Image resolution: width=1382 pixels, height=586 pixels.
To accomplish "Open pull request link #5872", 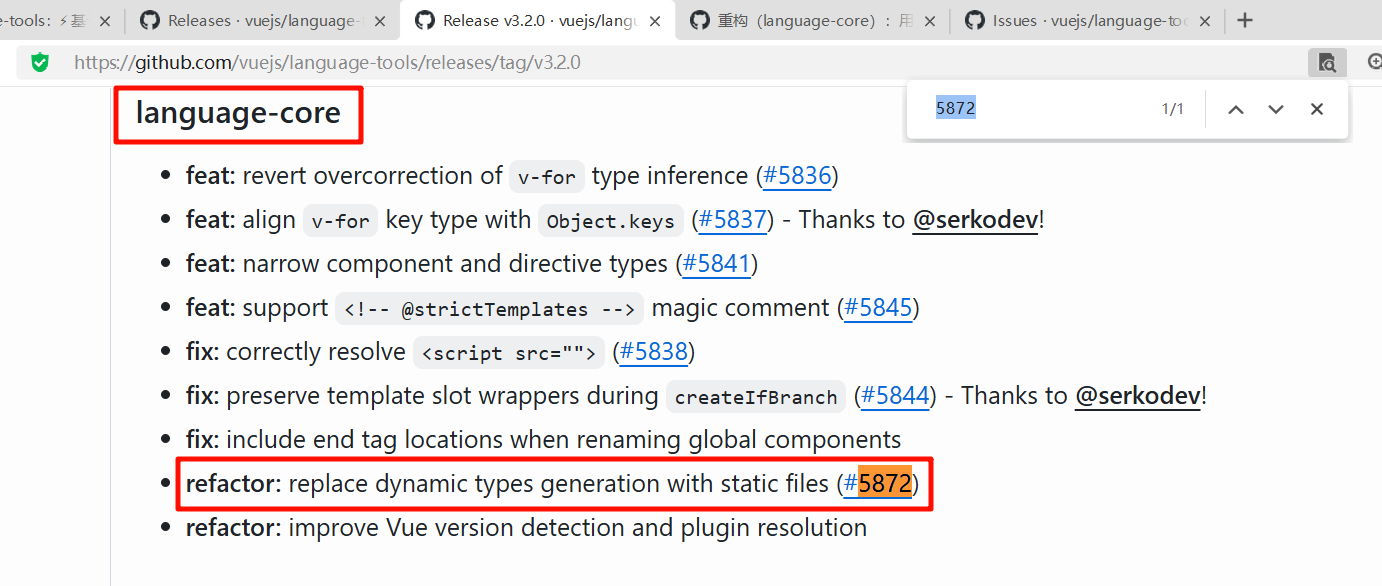I will (878, 484).
